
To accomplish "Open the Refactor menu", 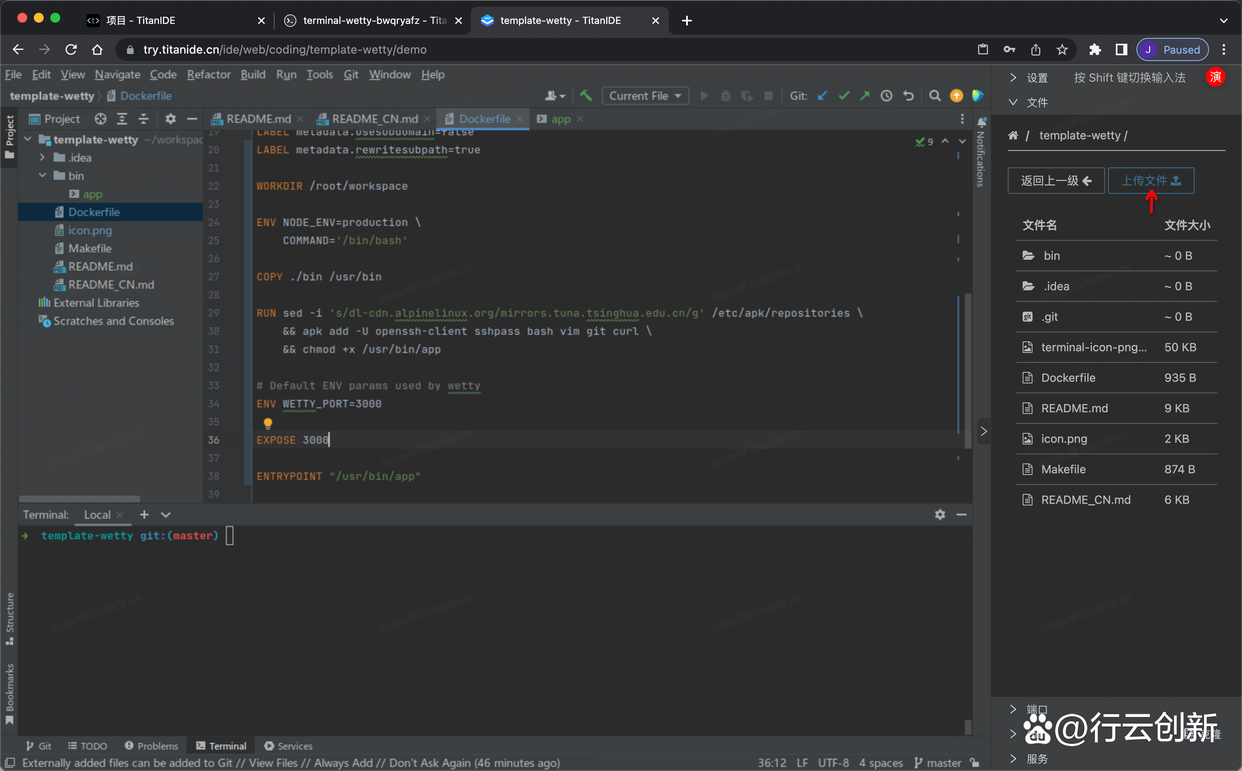I will 208,74.
